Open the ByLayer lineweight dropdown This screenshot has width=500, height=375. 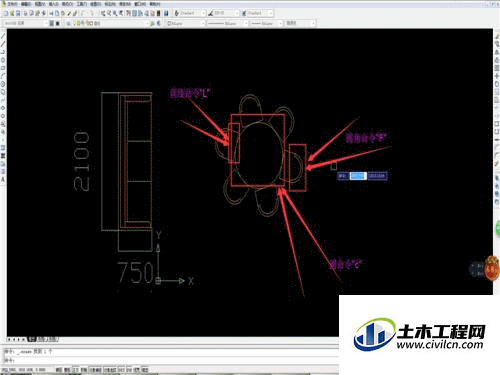(x=280, y=23)
